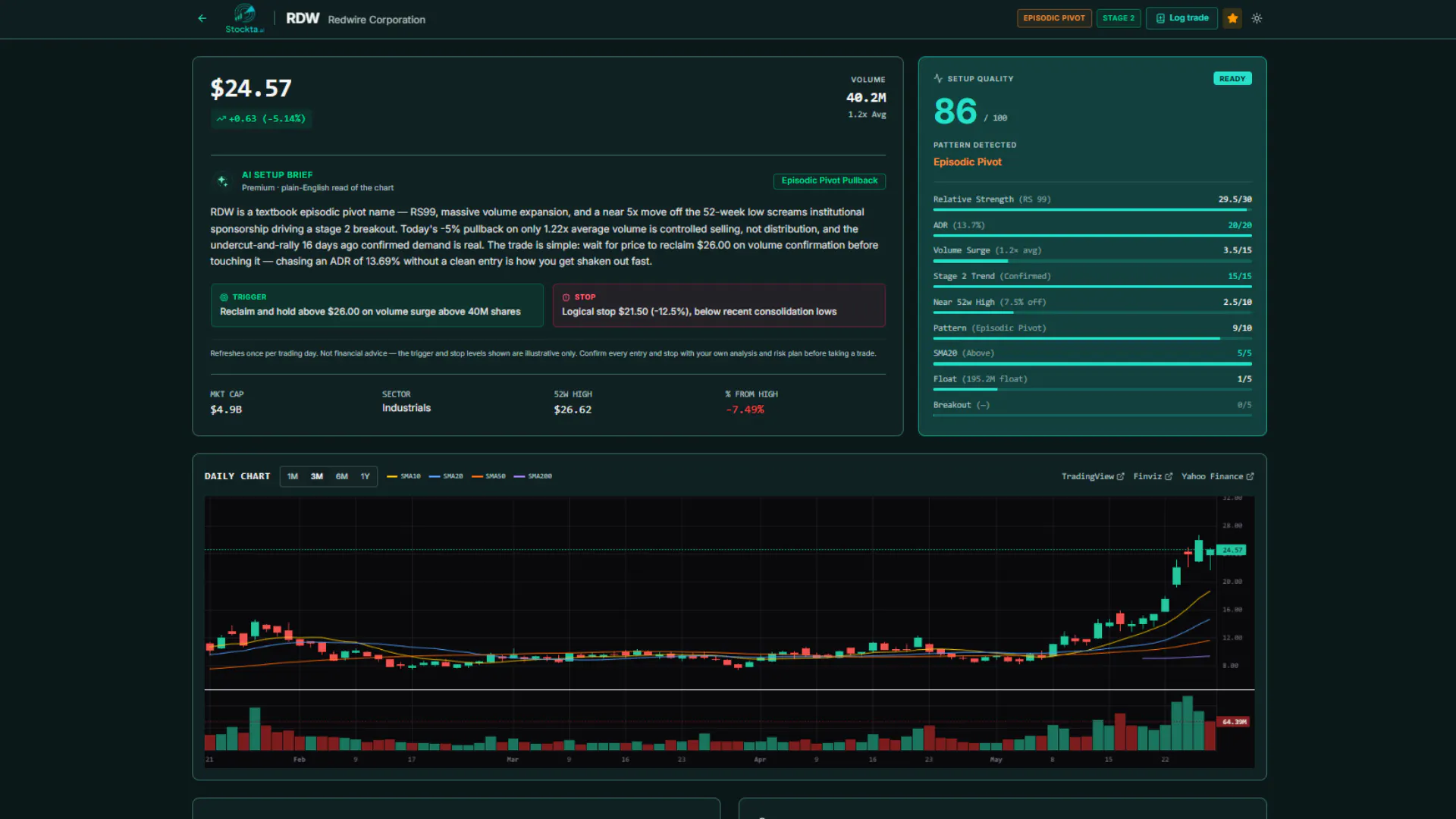
Task: Open the TradingView external link
Action: point(1092,476)
